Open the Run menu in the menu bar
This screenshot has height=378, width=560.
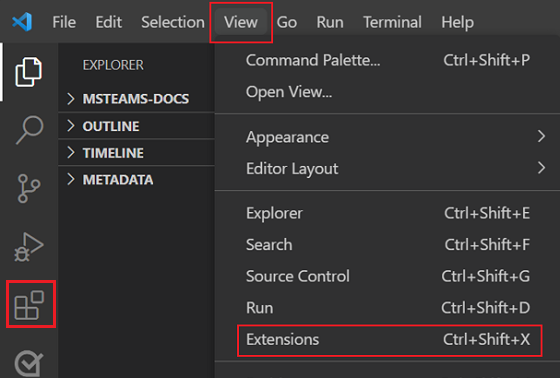(330, 22)
